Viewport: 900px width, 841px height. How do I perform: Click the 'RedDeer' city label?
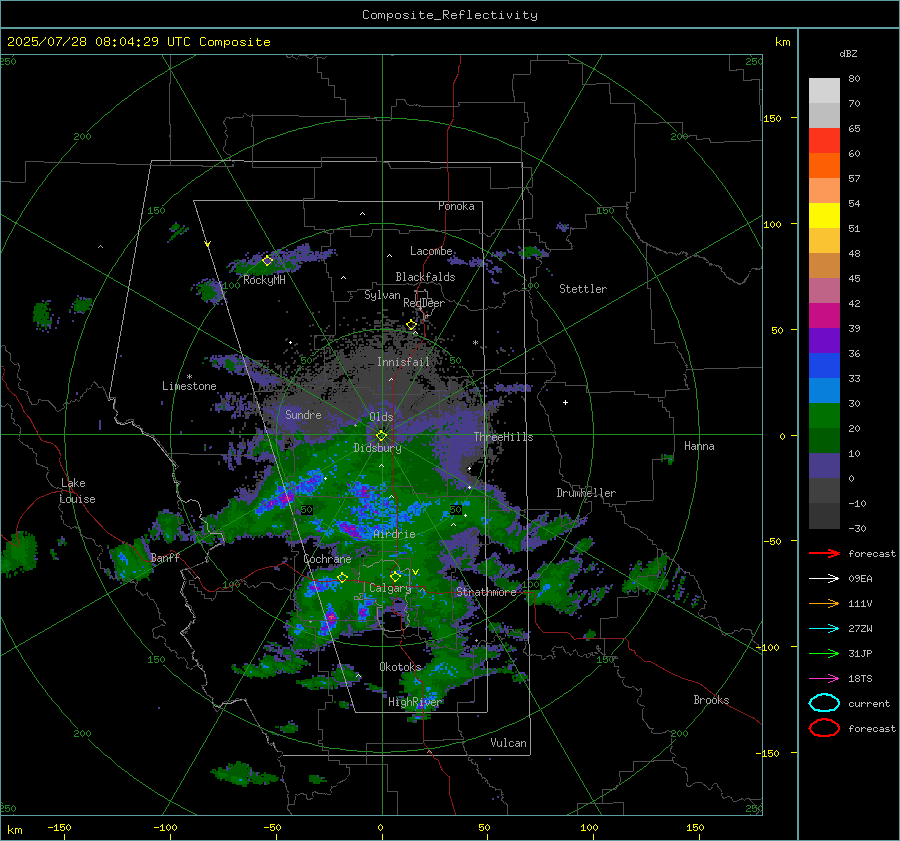[424, 303]
